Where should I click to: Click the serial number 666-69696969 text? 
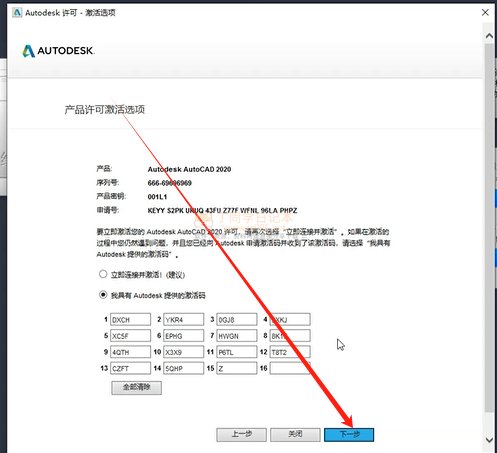[x=169, y=183]
